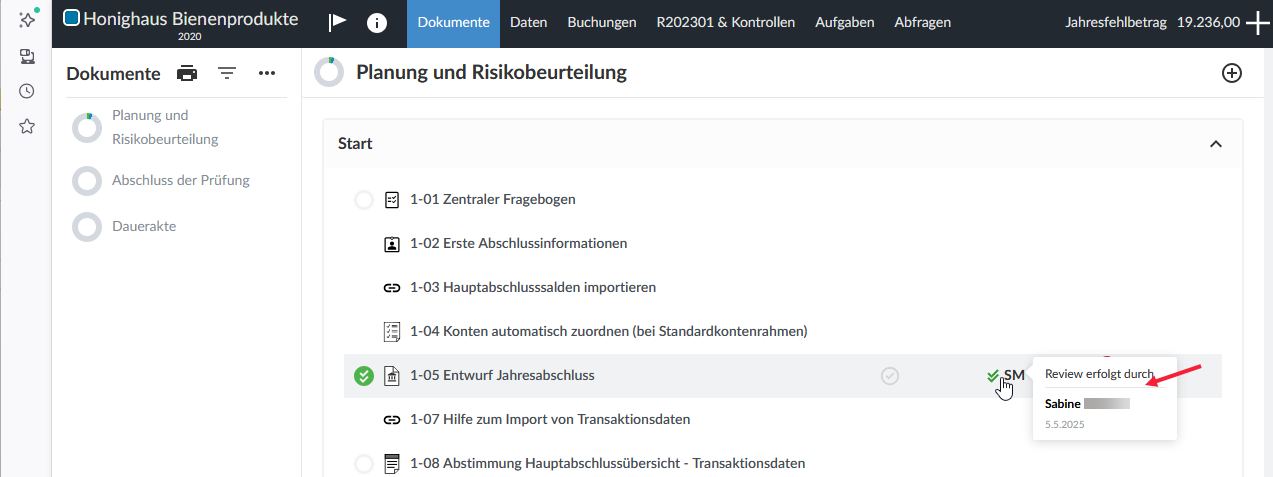Click the checklist icon of 1-01 Zentraler Fragebogen

[392, 200]
